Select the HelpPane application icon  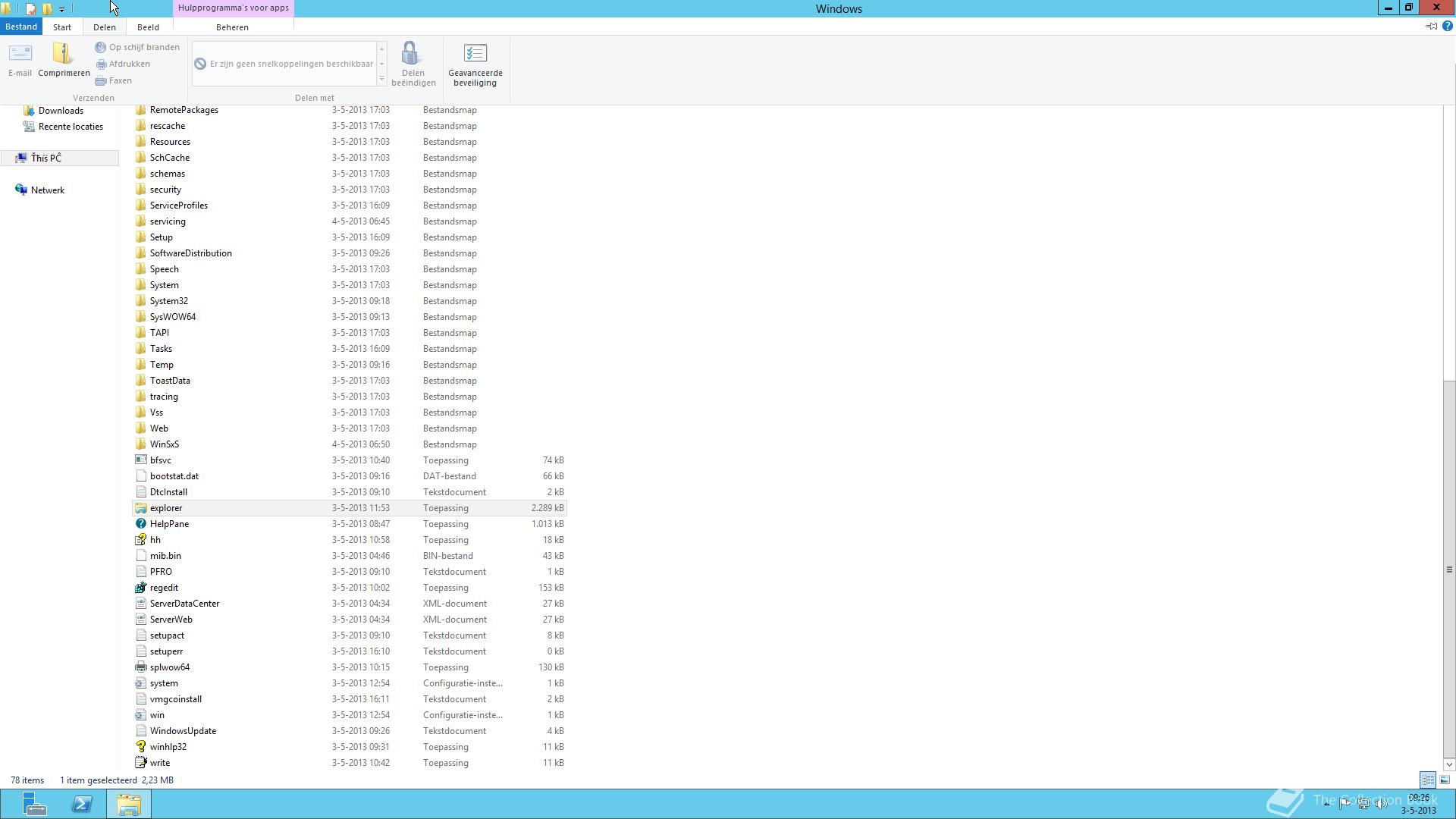click(x=140, y=524)
